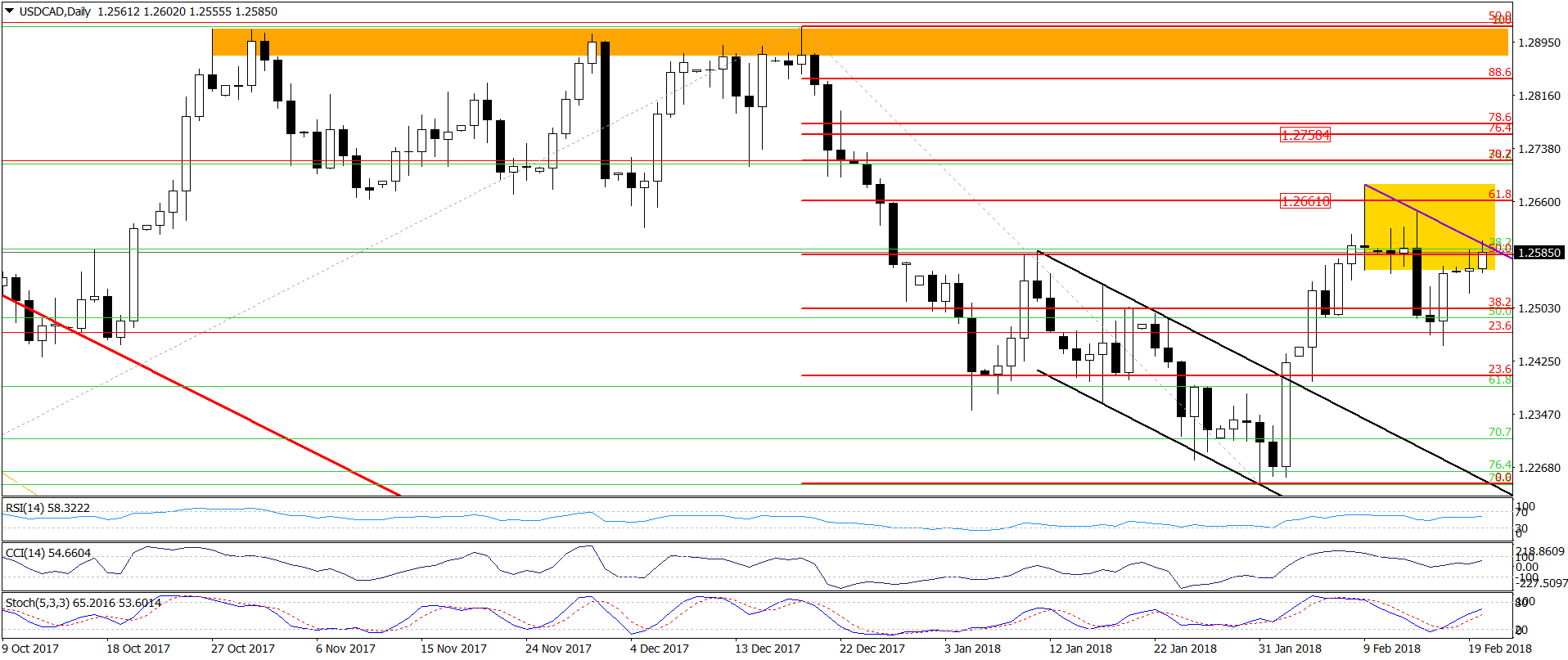Click the red boxed 1.27584 price label
Image resolution: width=1568 pixels, height=660 pixels.
coord(1305,135)
